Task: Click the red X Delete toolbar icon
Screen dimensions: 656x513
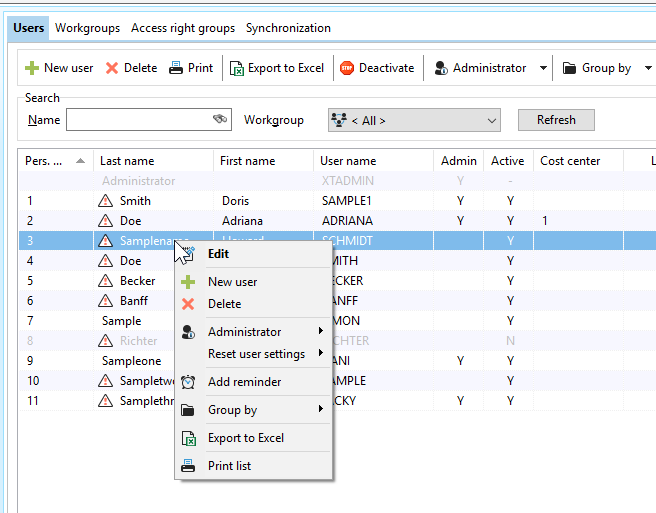Action: pyautogui.click(x=112, y=68)
